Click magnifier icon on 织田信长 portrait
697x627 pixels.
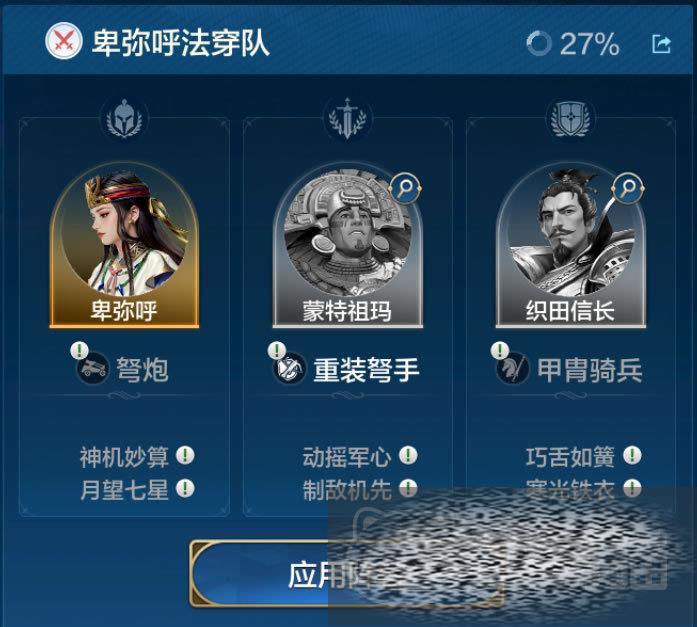tap(628, 188)
